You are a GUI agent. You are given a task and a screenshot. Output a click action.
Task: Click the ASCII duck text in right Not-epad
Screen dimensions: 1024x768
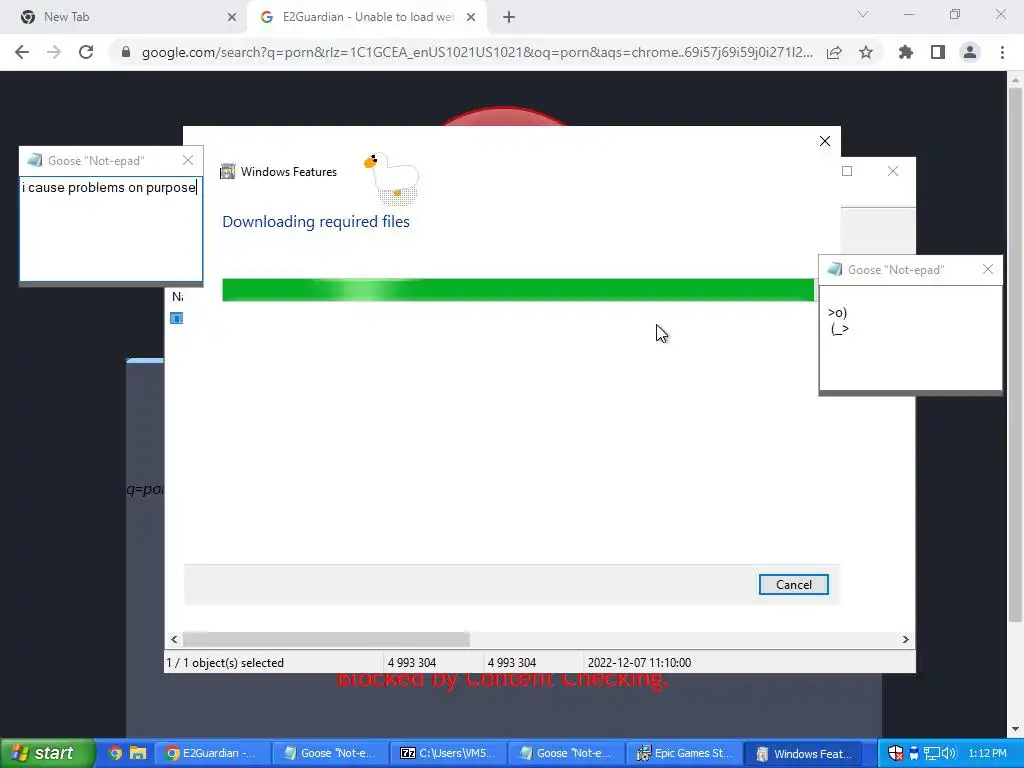click(x=838, y=321)
